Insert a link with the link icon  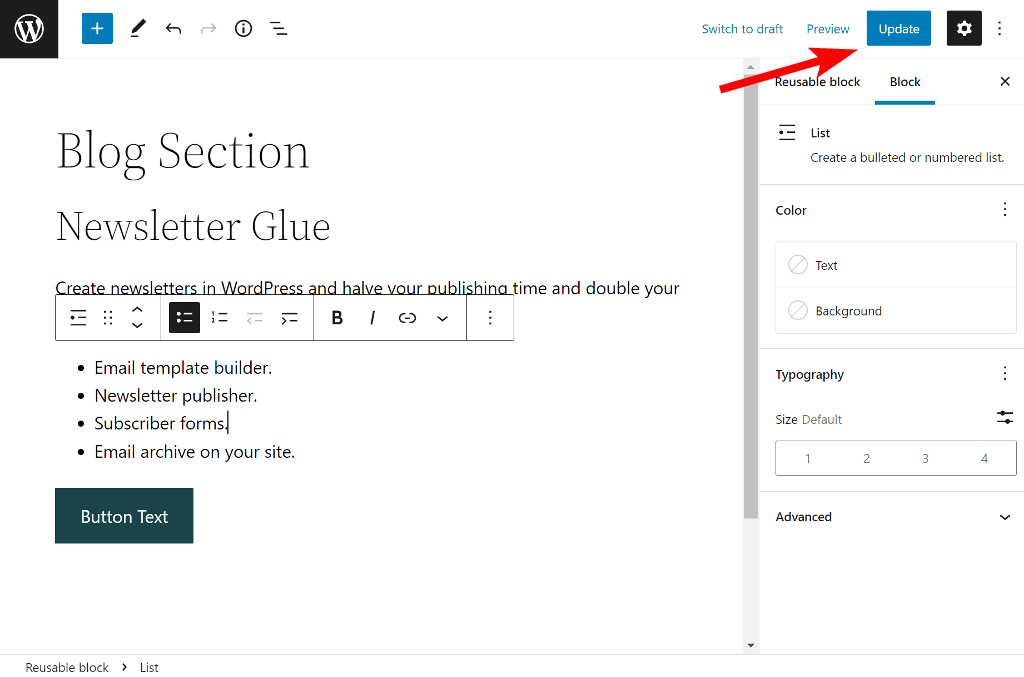(407, 317)
